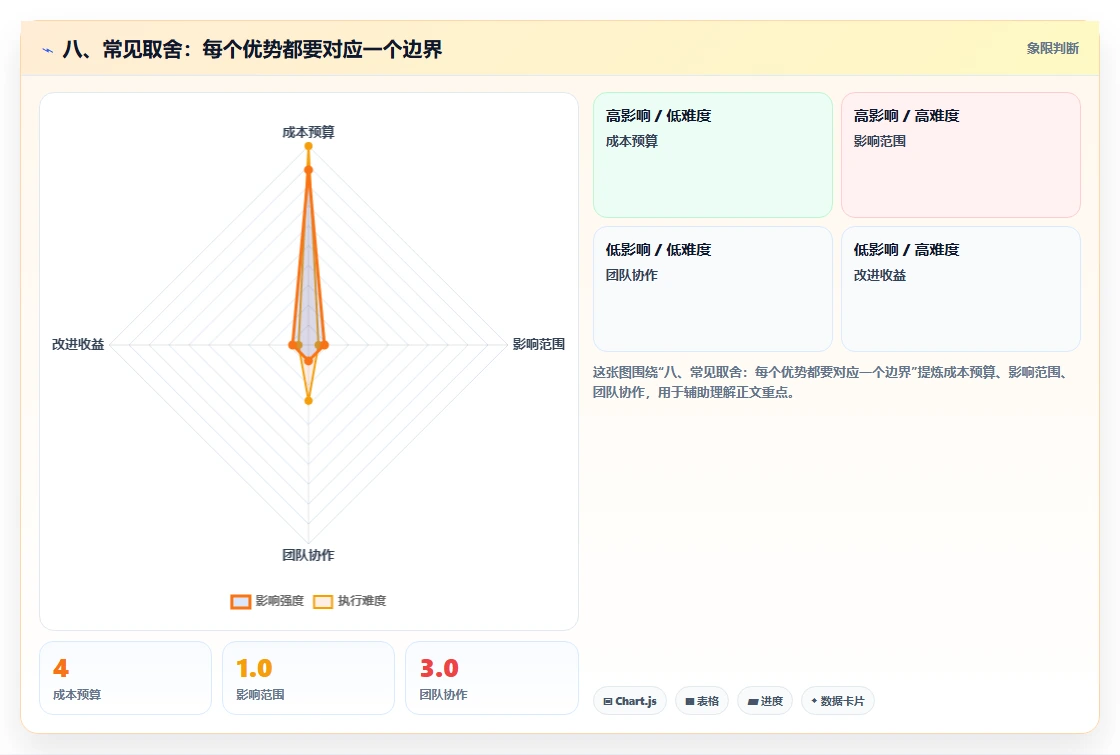Click 影响范围 text in the pink quadrant card

[880, 141]
